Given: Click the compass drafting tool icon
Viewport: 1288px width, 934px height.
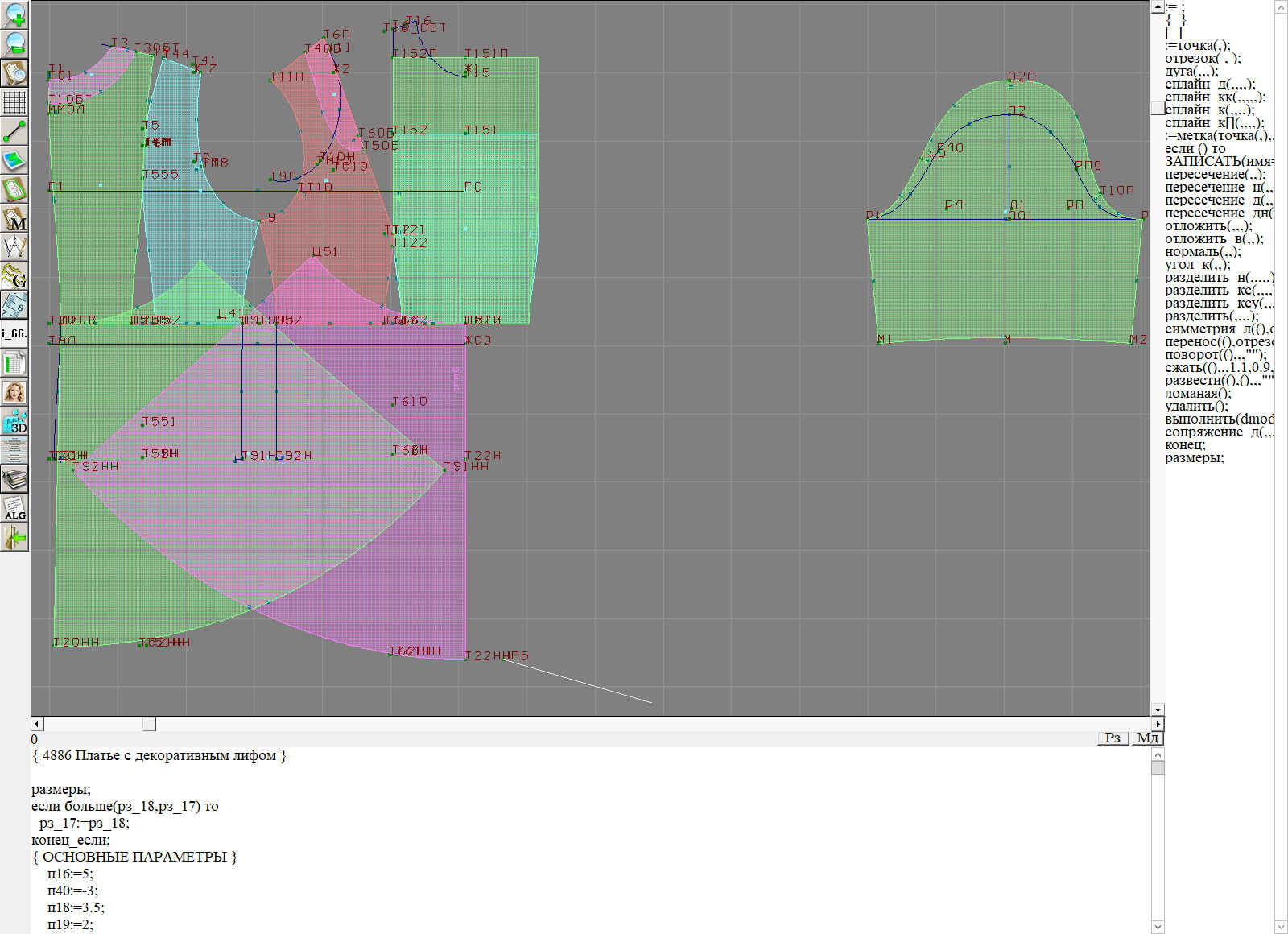Looking at the screenshot, I should (14, 247).
